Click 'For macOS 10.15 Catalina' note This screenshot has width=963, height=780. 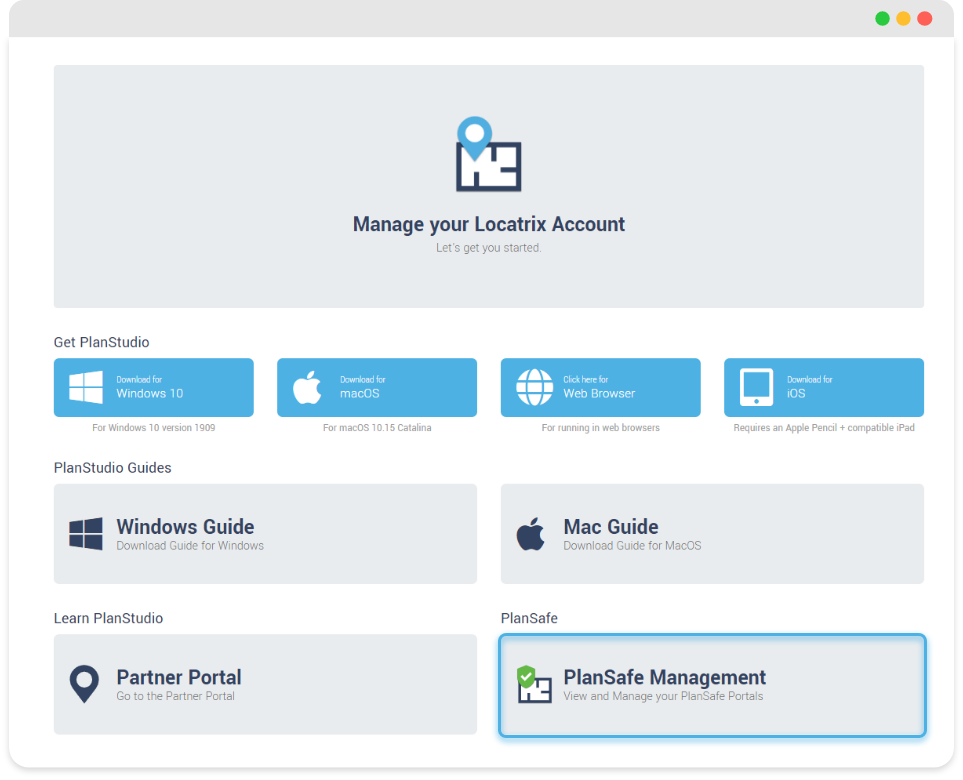click(377, 427)
